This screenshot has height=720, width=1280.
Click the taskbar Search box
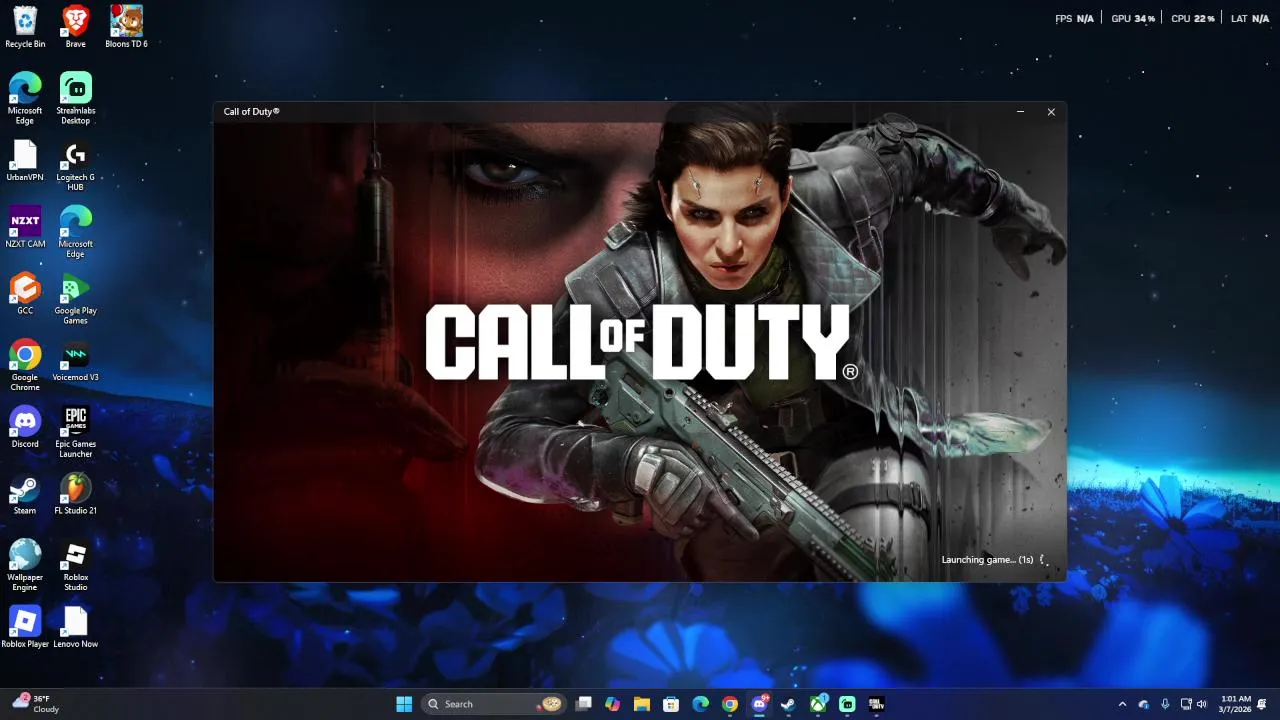(x=494, y=704)
